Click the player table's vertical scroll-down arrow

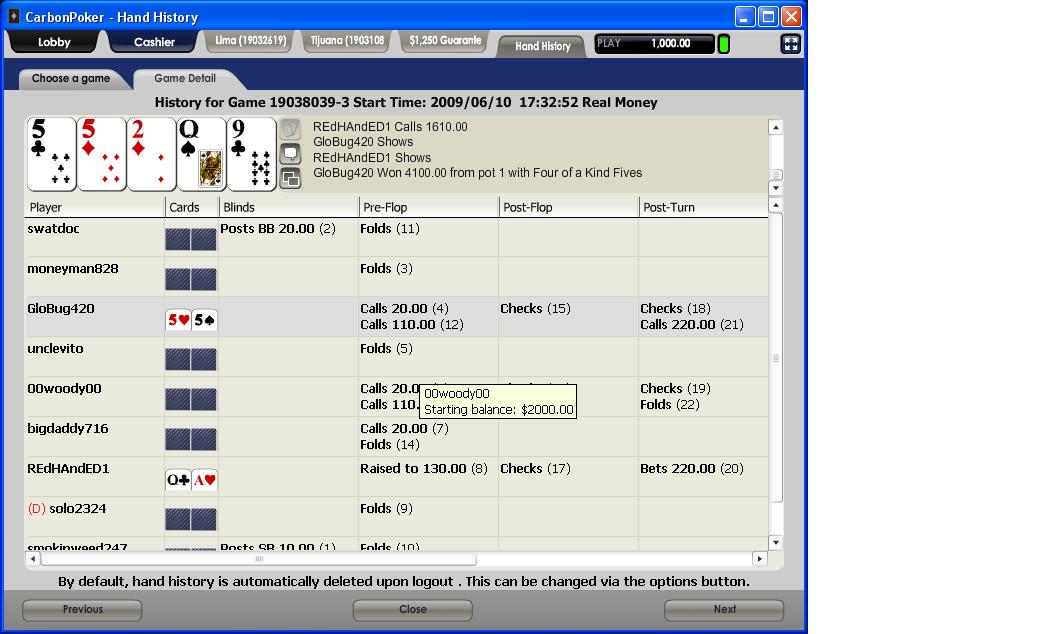775,542
